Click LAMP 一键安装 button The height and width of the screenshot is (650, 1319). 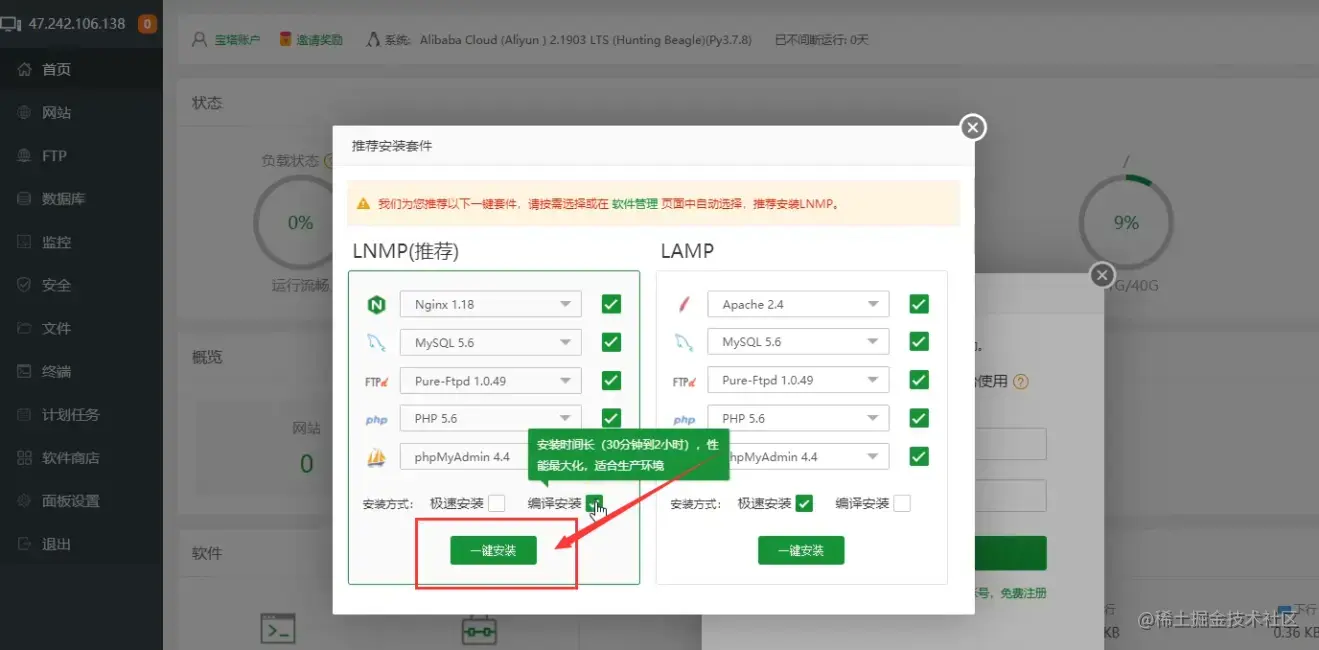point(801,550)
